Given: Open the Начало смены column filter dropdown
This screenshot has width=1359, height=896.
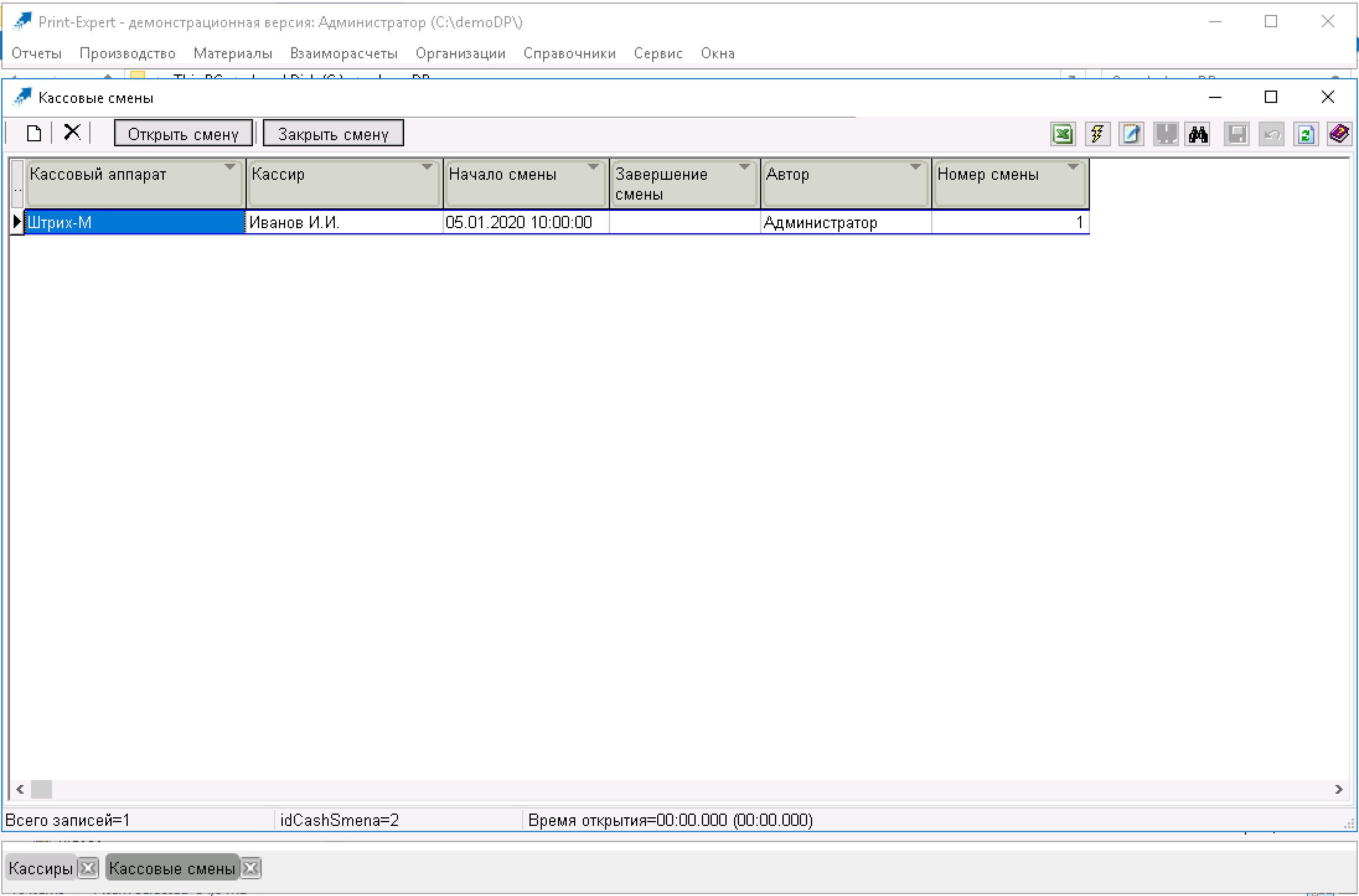Looking at the screenshot, I should (593, 167).
